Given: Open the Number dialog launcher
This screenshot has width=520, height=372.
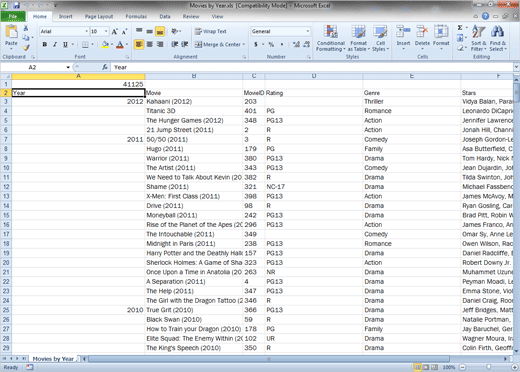Looking at the screenshot, I should point(309,57).
